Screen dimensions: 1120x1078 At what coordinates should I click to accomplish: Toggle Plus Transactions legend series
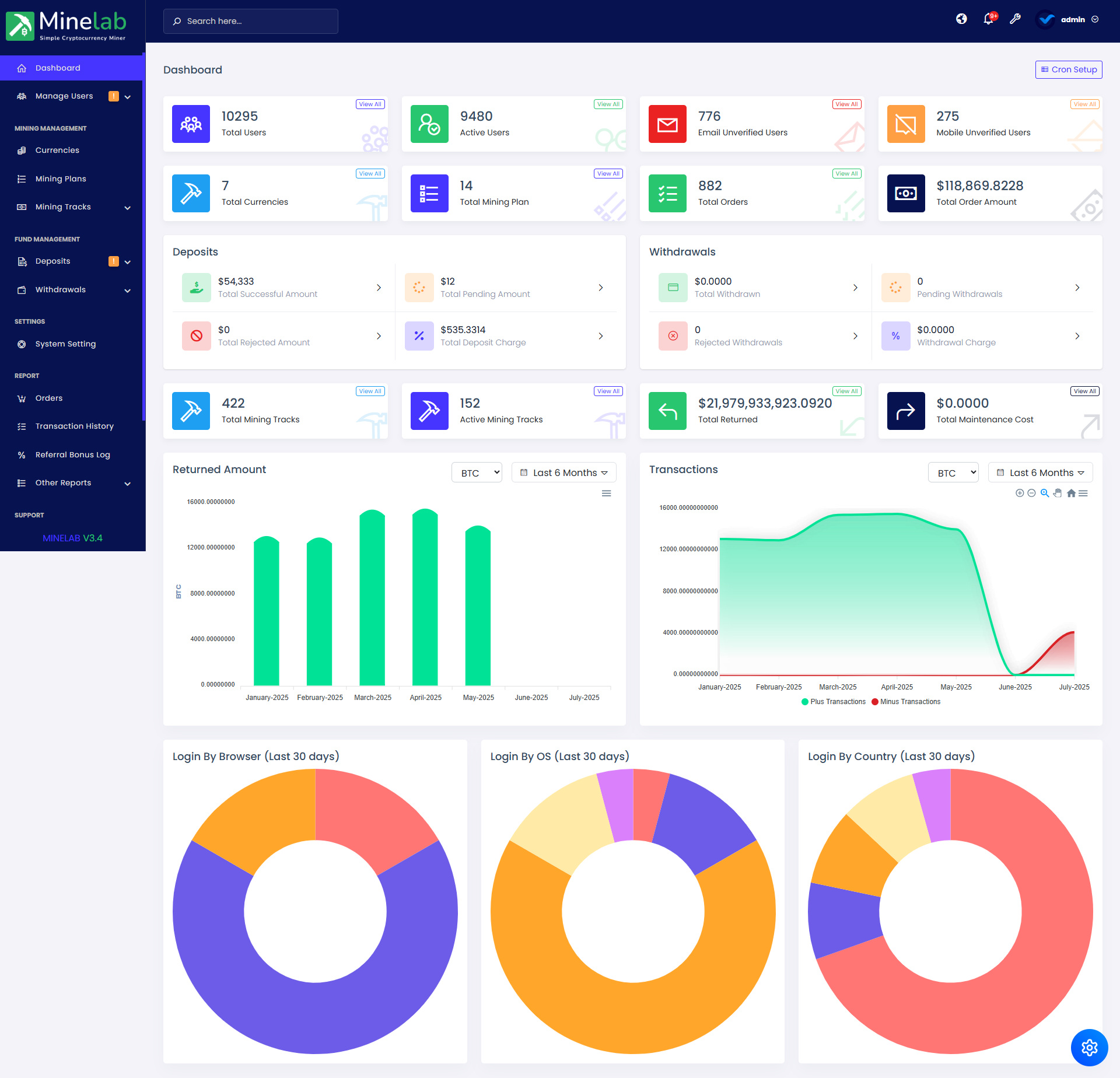834,702
